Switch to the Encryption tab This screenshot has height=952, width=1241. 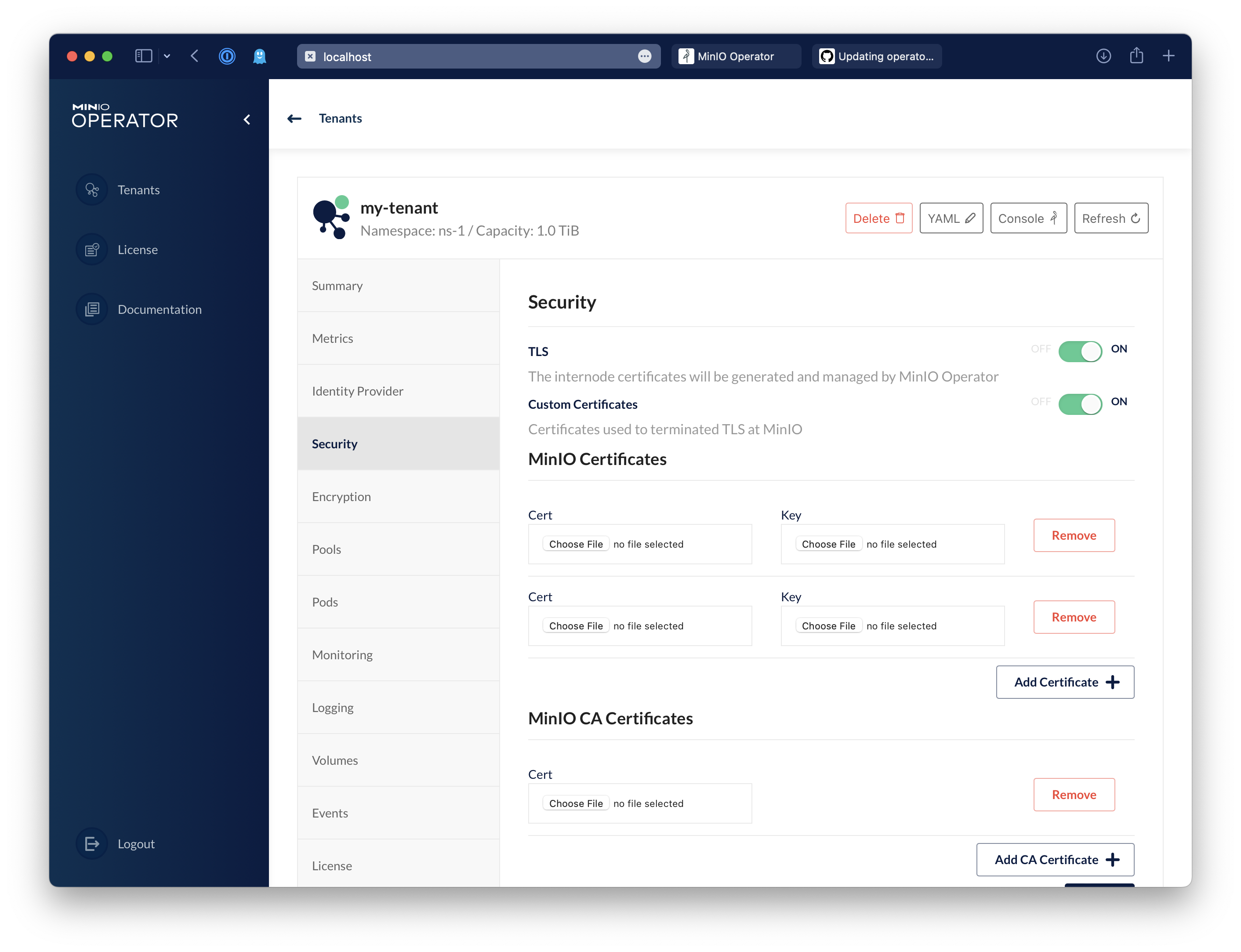tap(341, 496)
